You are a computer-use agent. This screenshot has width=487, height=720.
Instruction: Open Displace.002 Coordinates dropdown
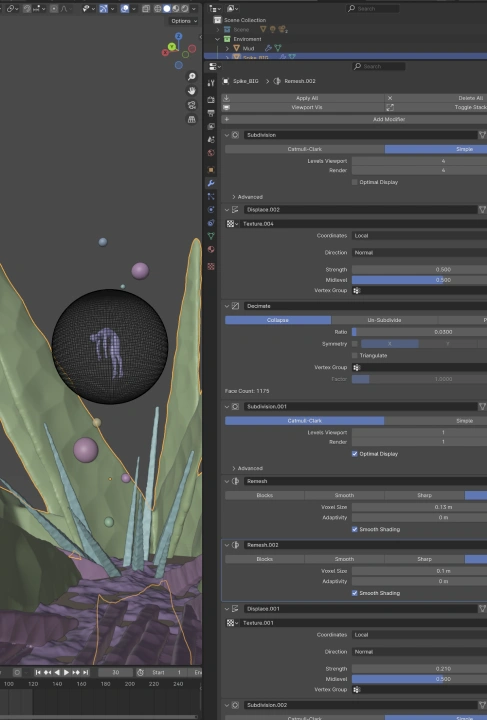419,236
